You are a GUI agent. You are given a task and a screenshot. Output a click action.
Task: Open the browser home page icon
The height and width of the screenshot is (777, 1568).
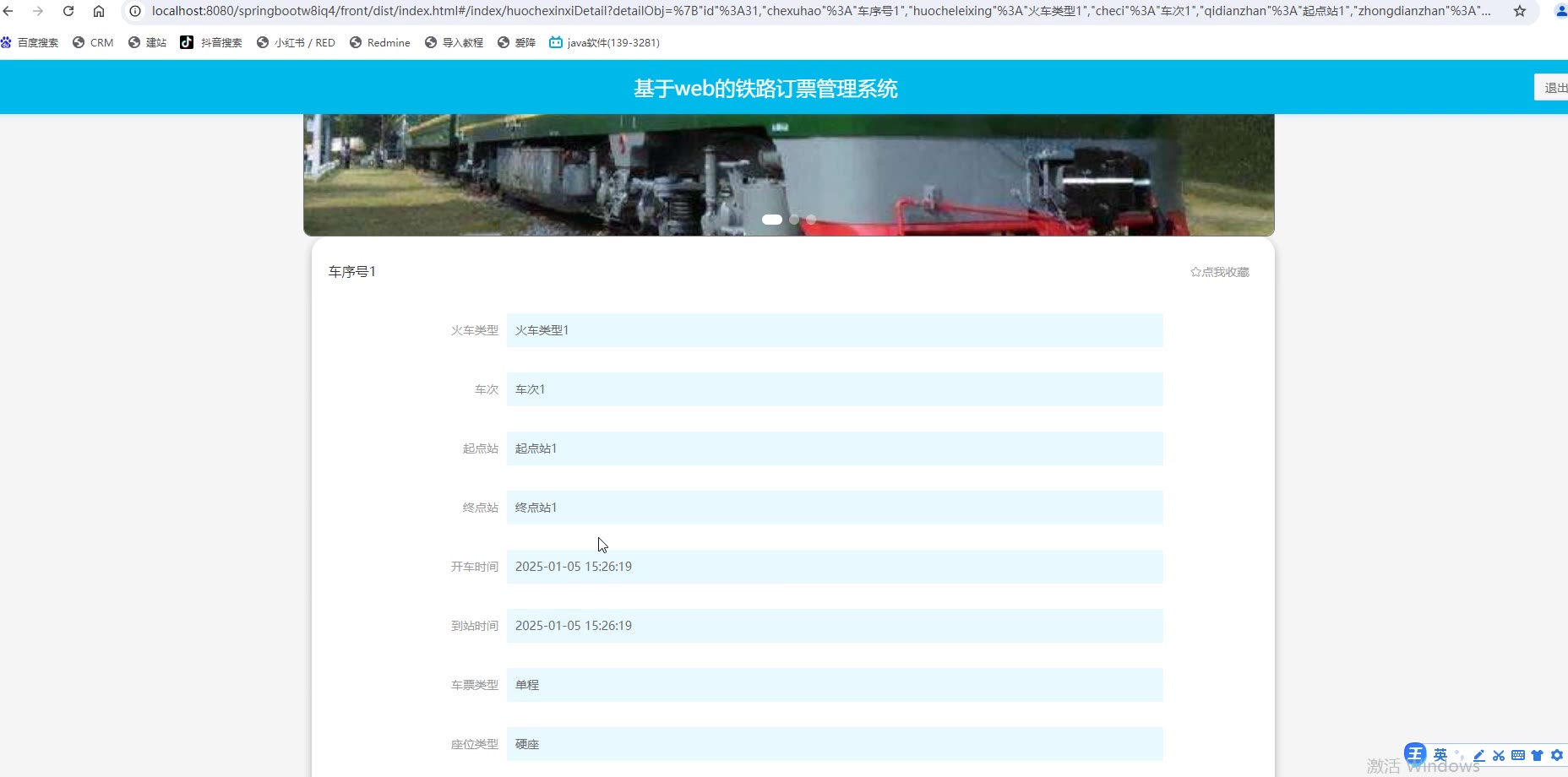click(x=99, y=11)
